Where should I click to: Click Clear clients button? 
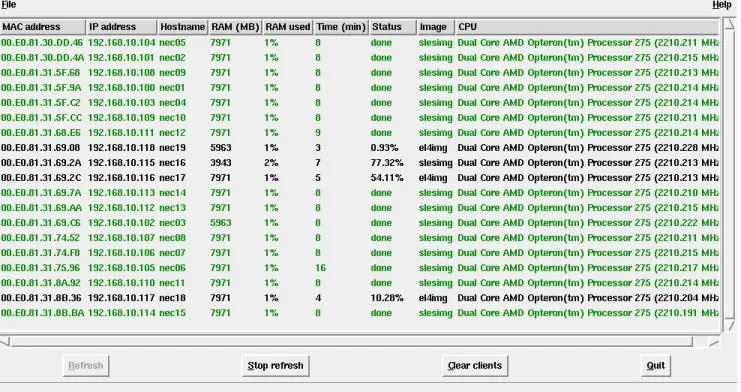475,366
